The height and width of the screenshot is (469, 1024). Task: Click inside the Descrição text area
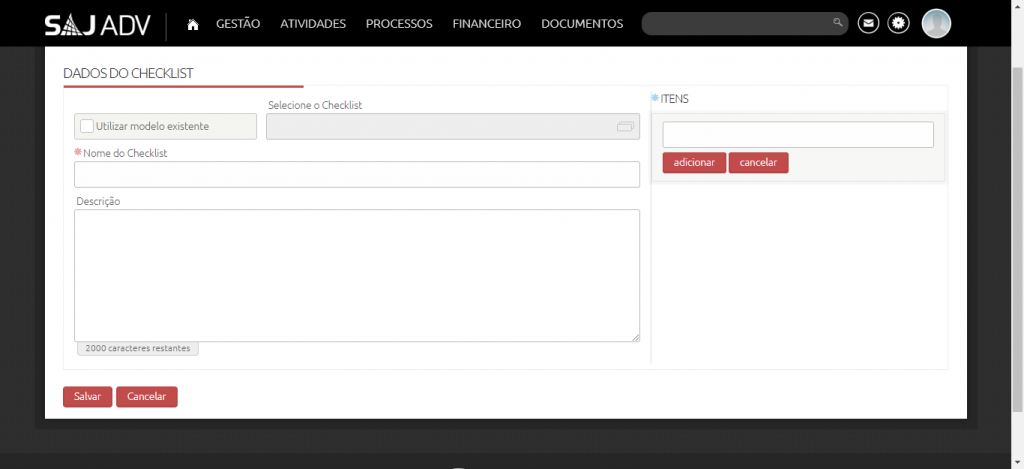pos(357,275)
